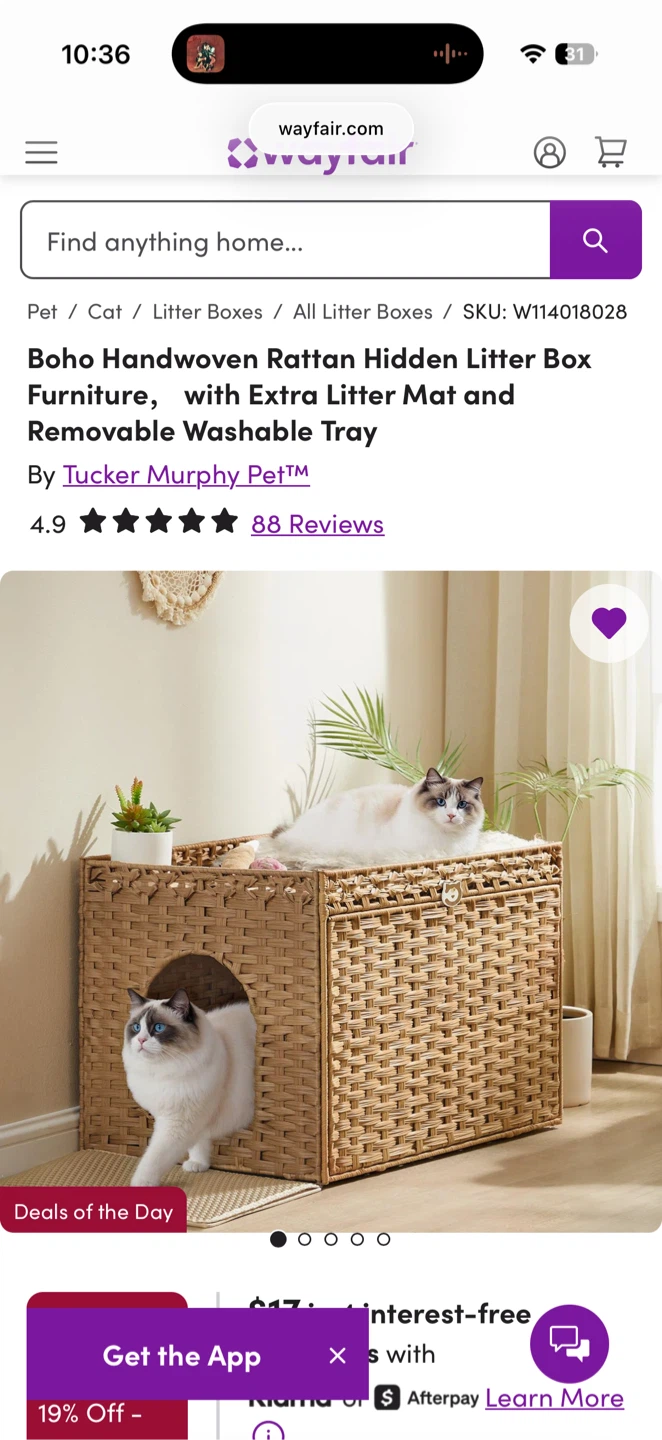
Task: View the shopping cart
Action: point(610,152)
